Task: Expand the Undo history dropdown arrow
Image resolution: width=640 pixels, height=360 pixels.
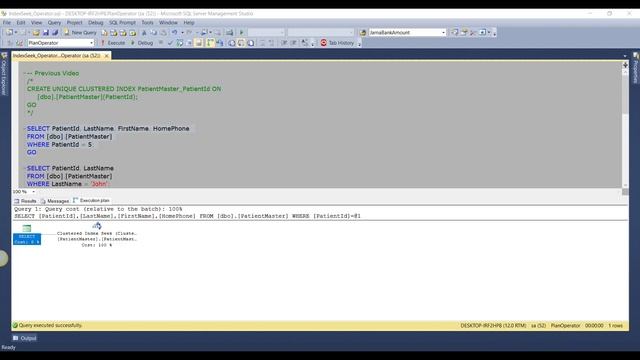Action: [x=182, y=33]
